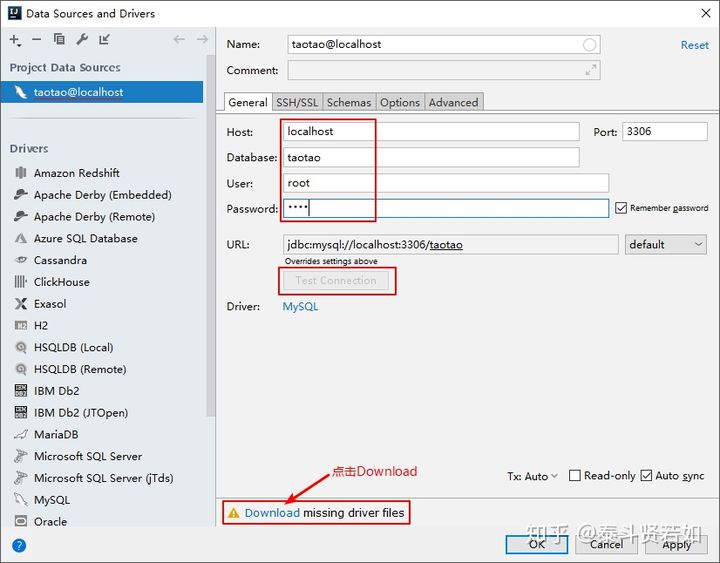Image resolution: width=720 pixels, height=563 pixels.
Task: Click the Oracle driver icon
Action: (21, 521)
